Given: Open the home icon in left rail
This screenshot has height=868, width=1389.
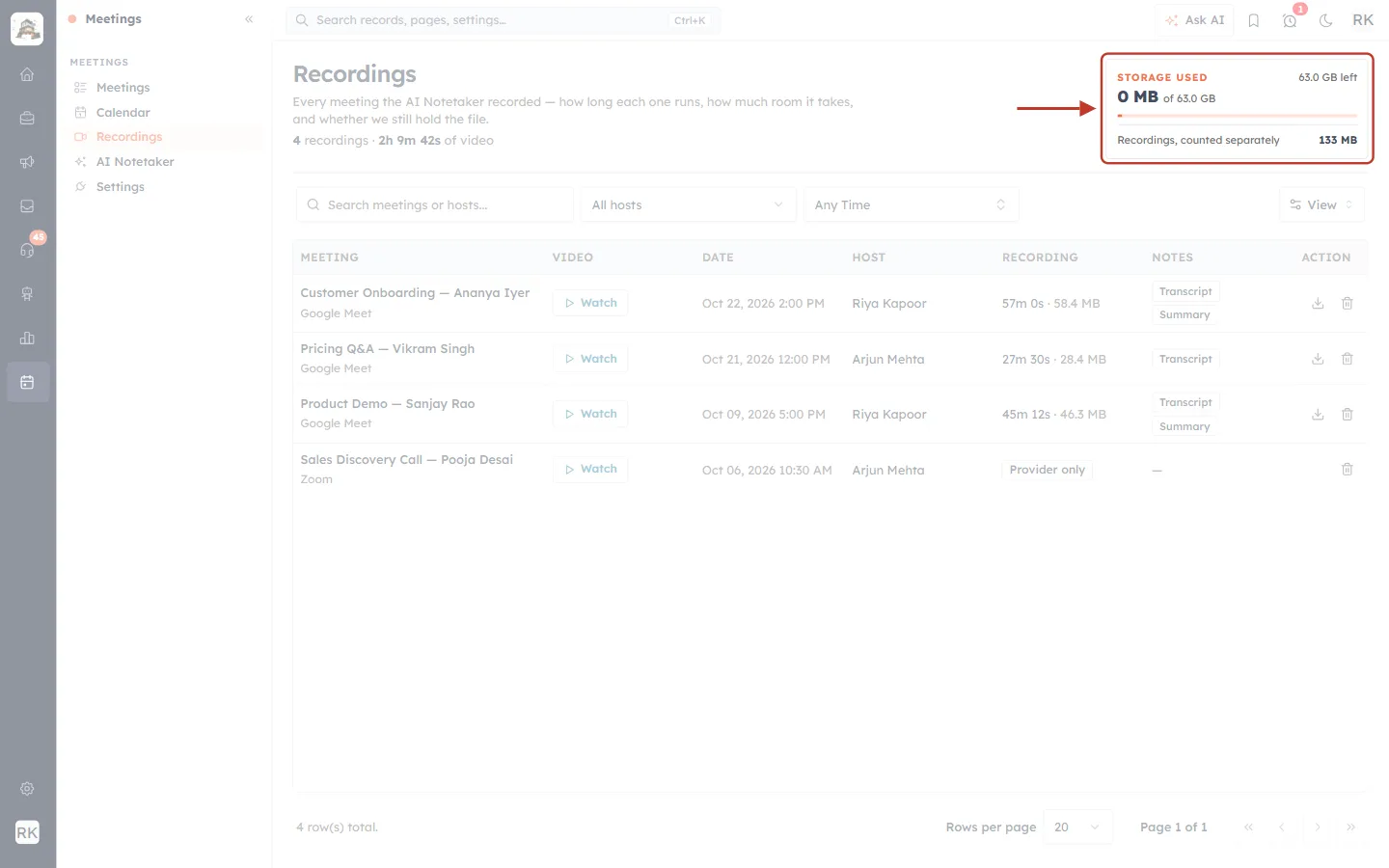Looking at the screenshot, I should (x=27, y=74).
